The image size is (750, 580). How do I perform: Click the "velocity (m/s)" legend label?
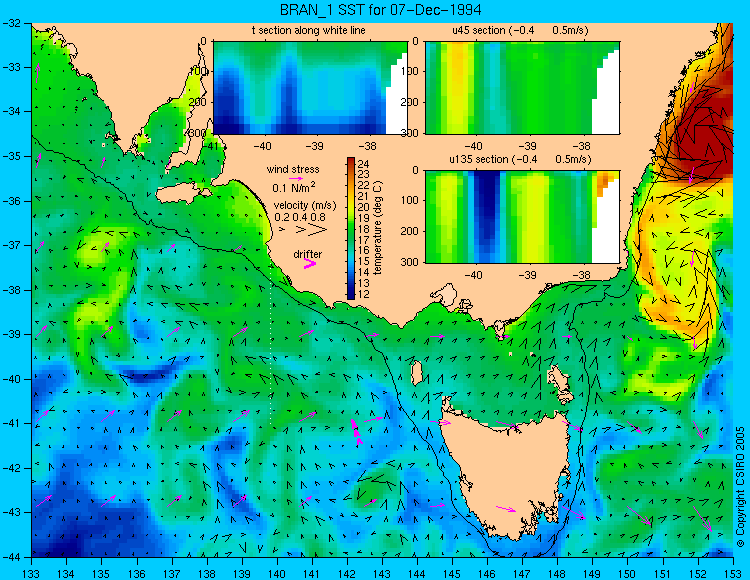click(x=305, y=206)
